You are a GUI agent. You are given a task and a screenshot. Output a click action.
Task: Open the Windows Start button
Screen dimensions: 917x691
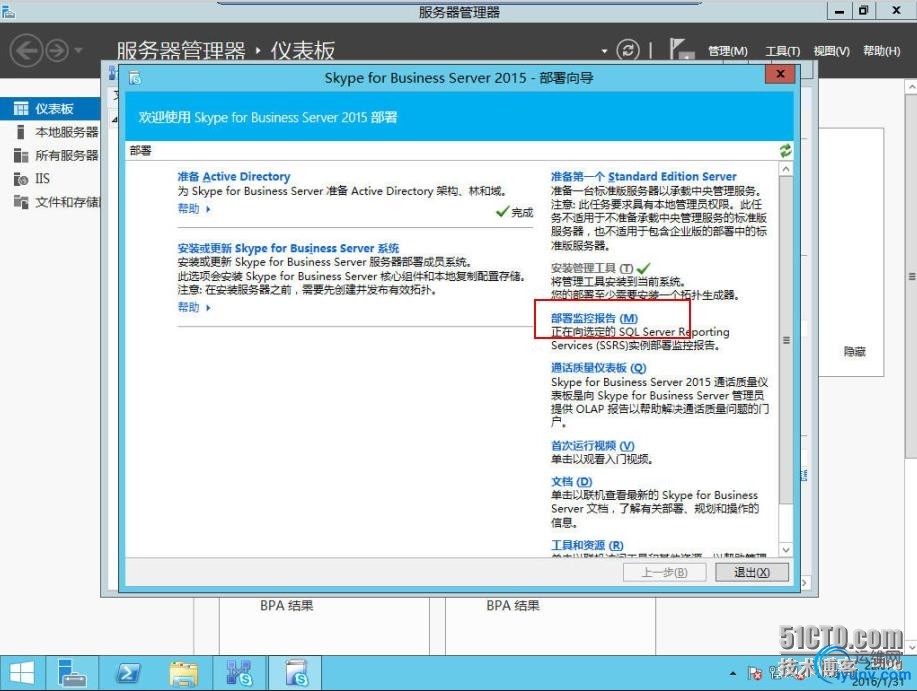click(x=22, y=673)
